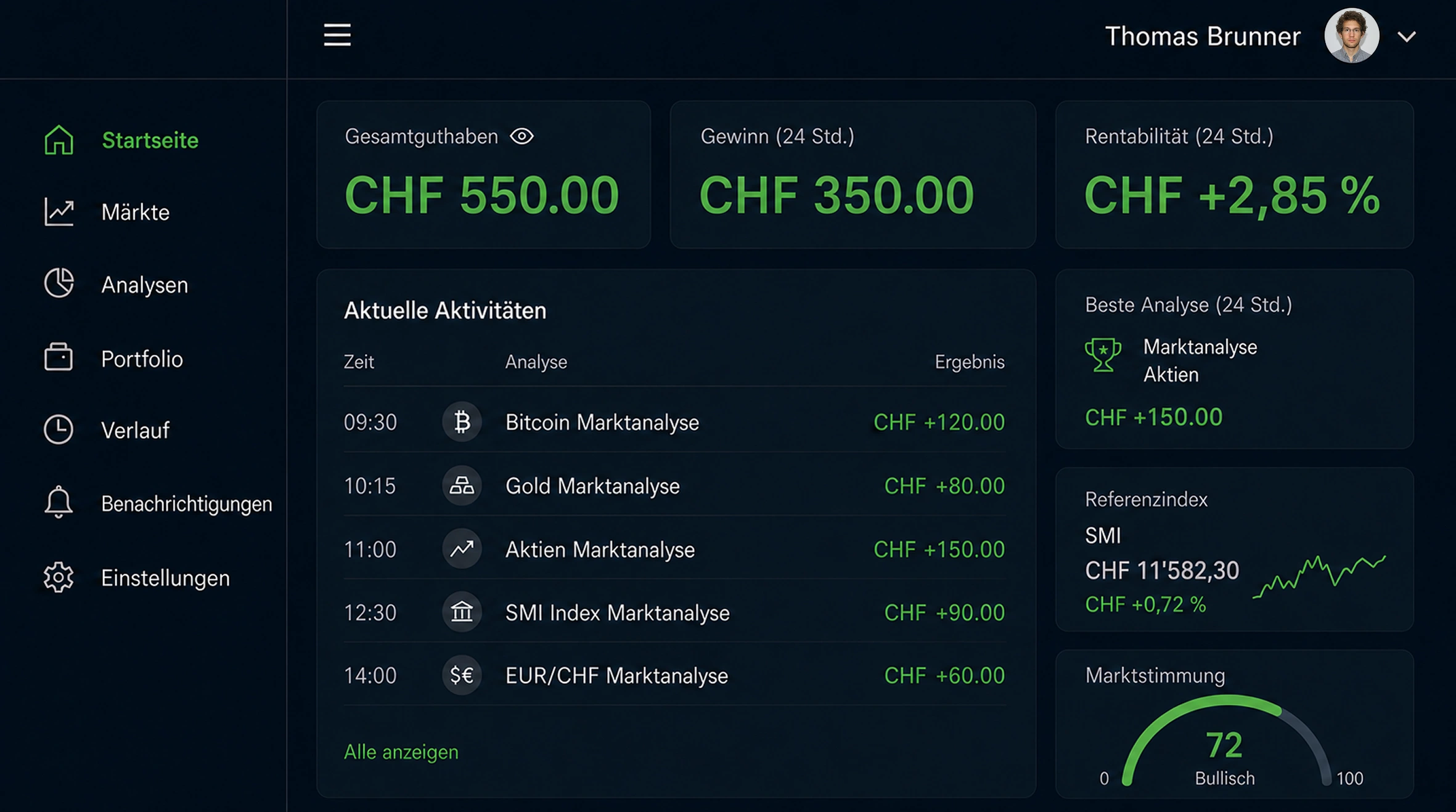
Task: Click the Märkte chart icon
Action: [59, 212]
